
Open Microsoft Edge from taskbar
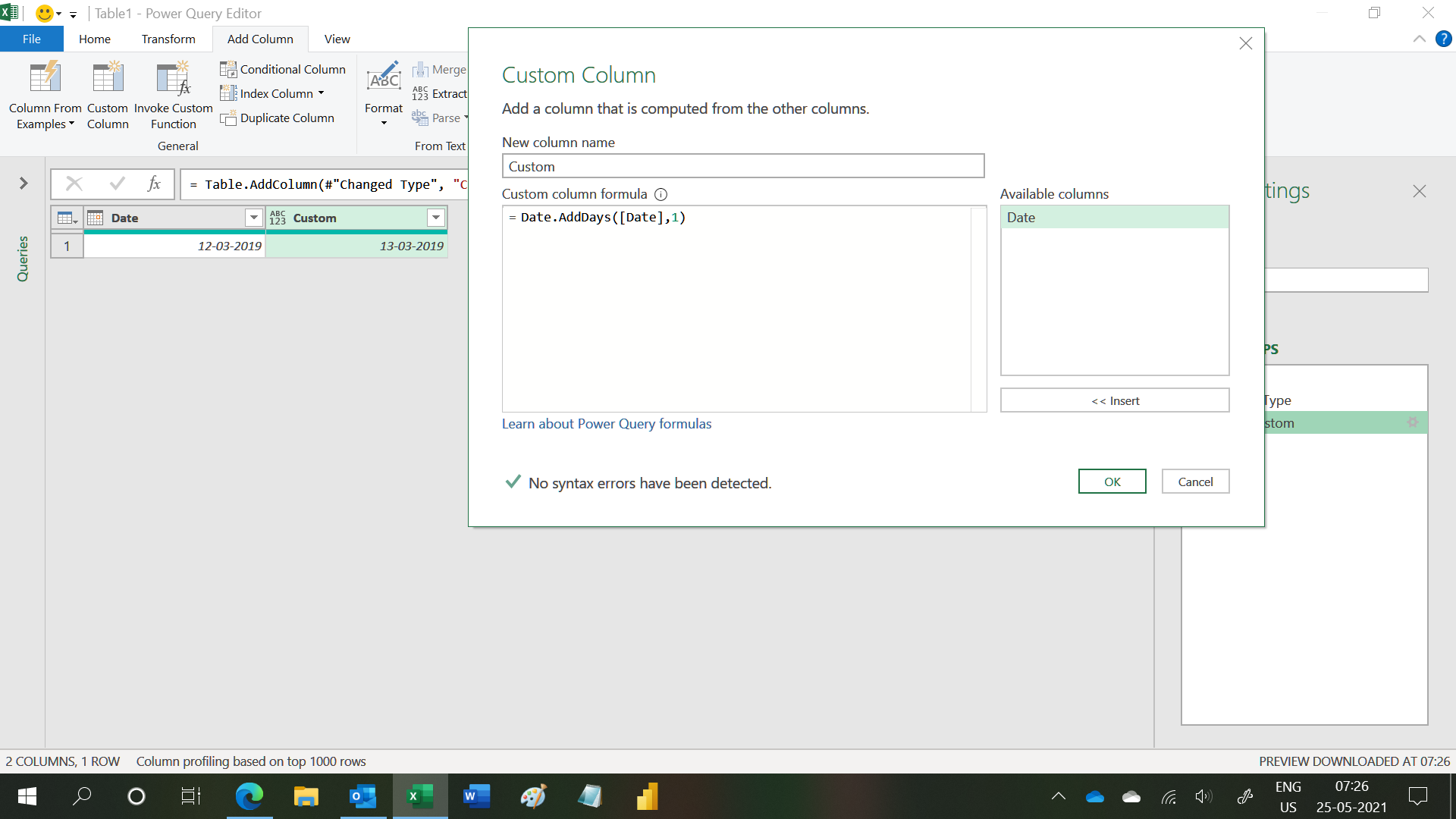pyautogui.click(x=249, y=796)
